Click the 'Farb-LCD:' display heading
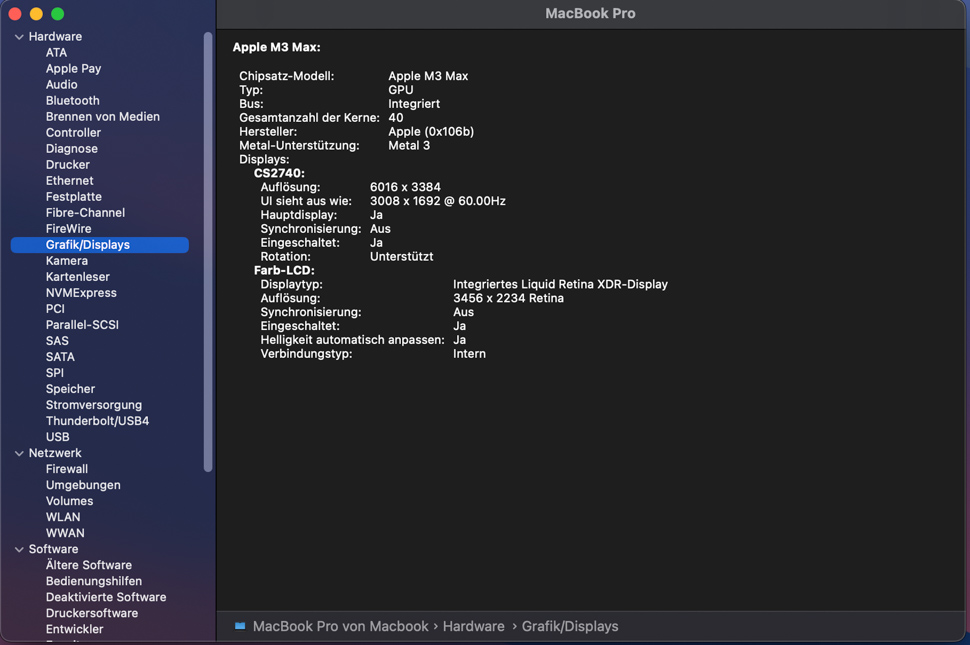 [x=284, y=271]
